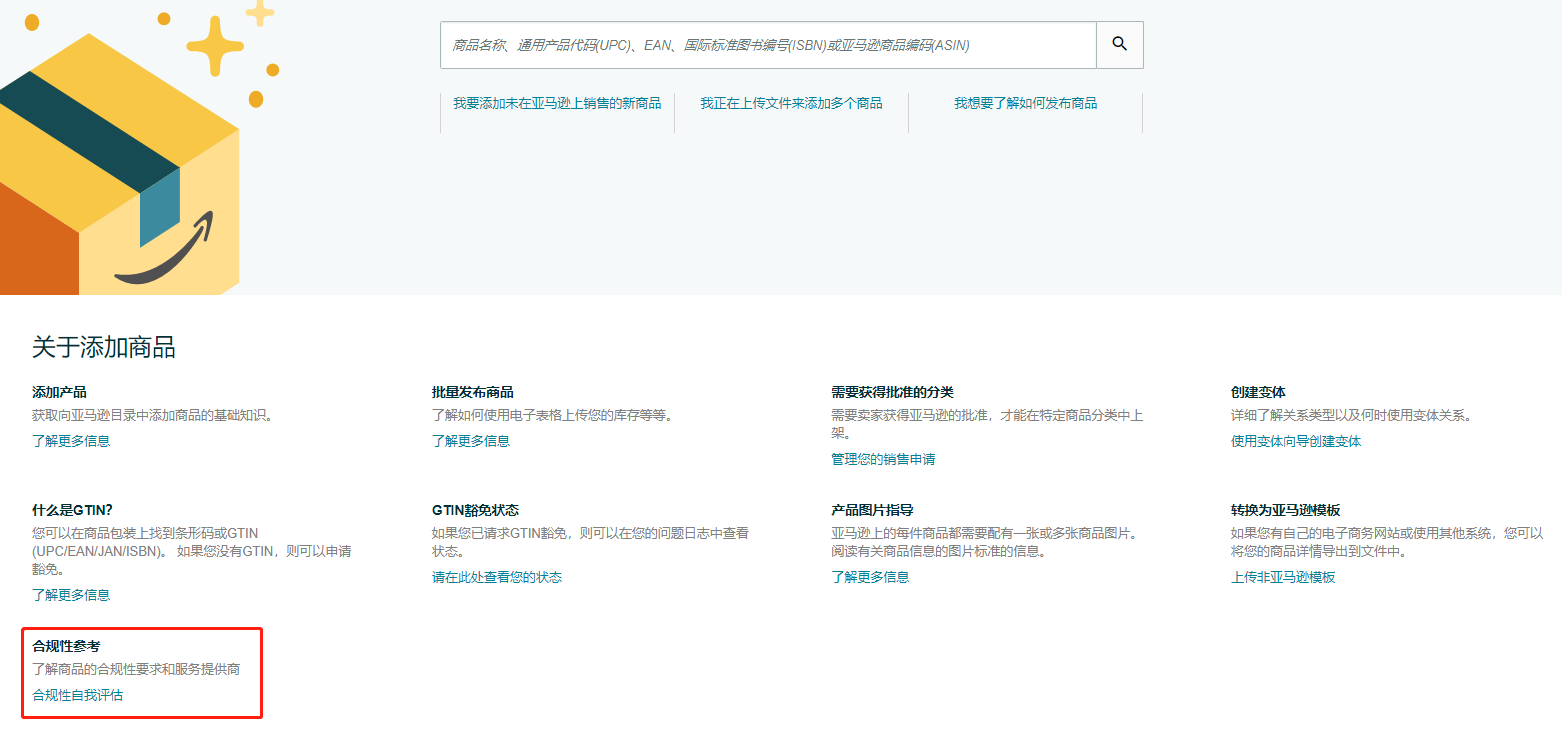Image resolution: width=1562 pixels, height=729 pixels.
Task: Focus the product name/UPC/ASIN search field
Action: click(x=768, y=45)
